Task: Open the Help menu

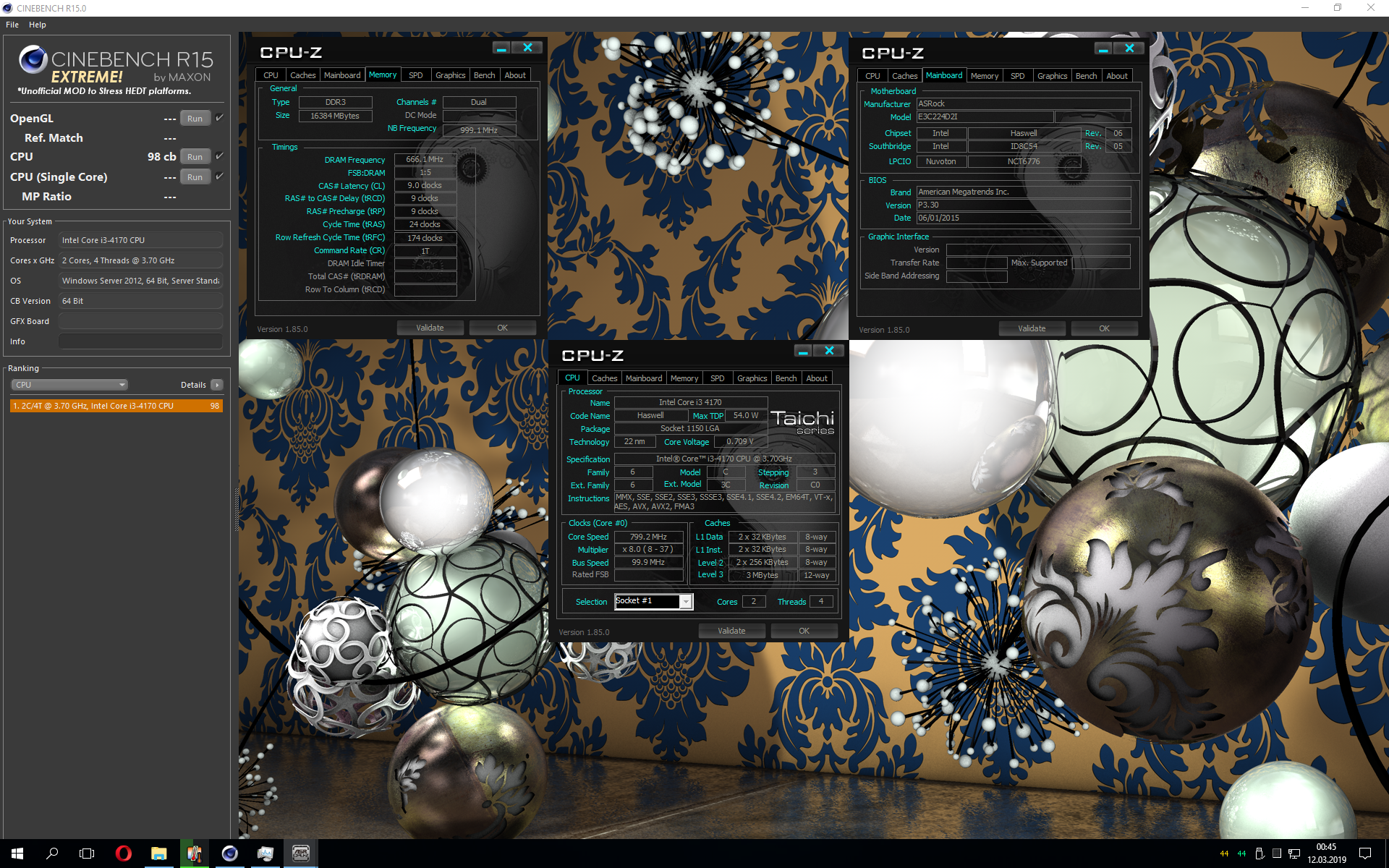Action: point(38,25)
